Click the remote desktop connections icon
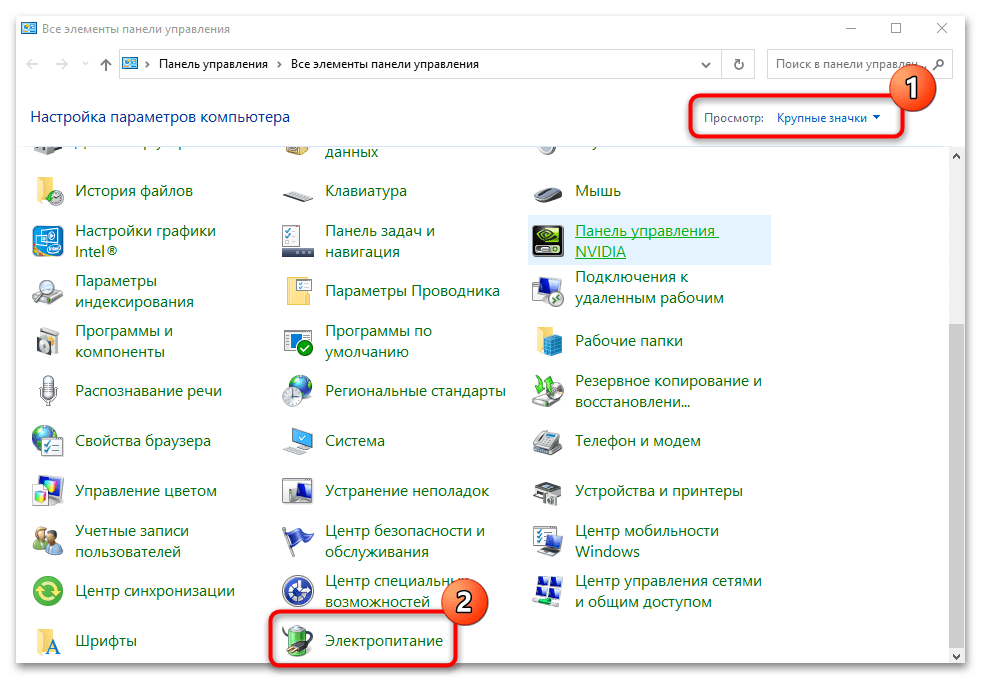 548,292
